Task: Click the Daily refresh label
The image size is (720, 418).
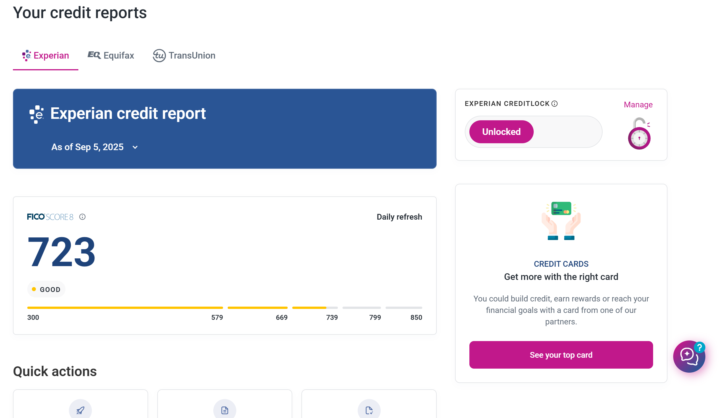Action: [x=399, y=217]
